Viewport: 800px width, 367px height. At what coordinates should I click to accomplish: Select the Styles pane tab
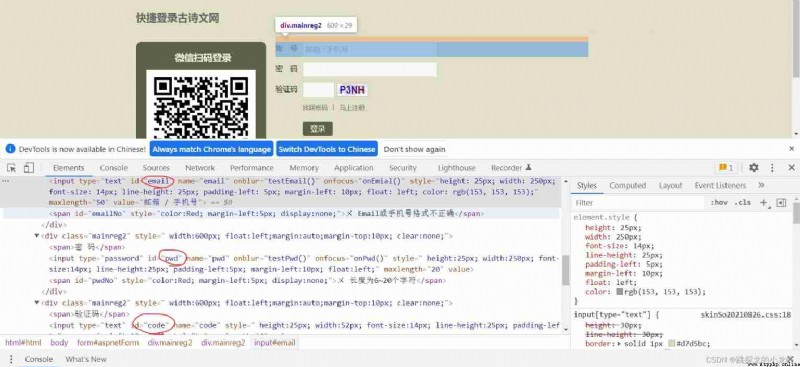tap(586, 185)
